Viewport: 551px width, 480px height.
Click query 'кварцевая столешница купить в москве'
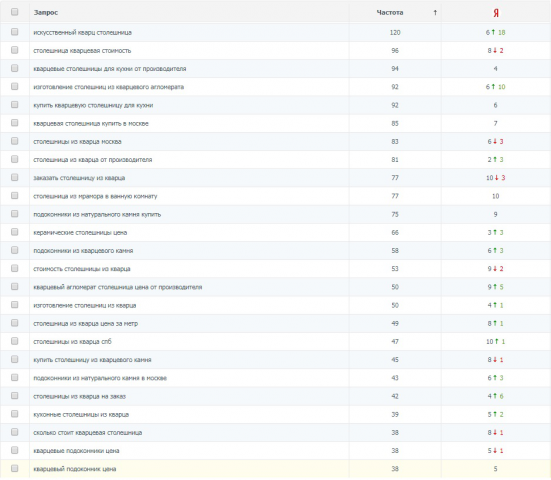[x=91, y=124]
